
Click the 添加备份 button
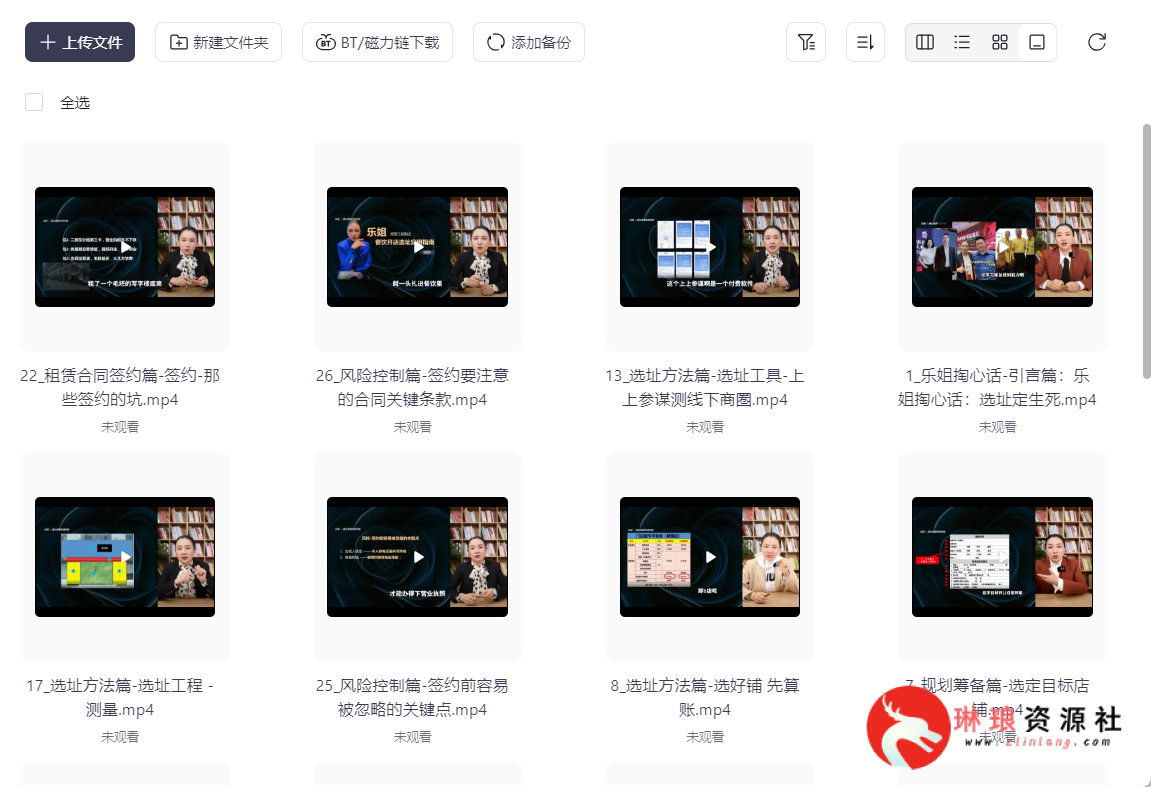pos(529,42)
